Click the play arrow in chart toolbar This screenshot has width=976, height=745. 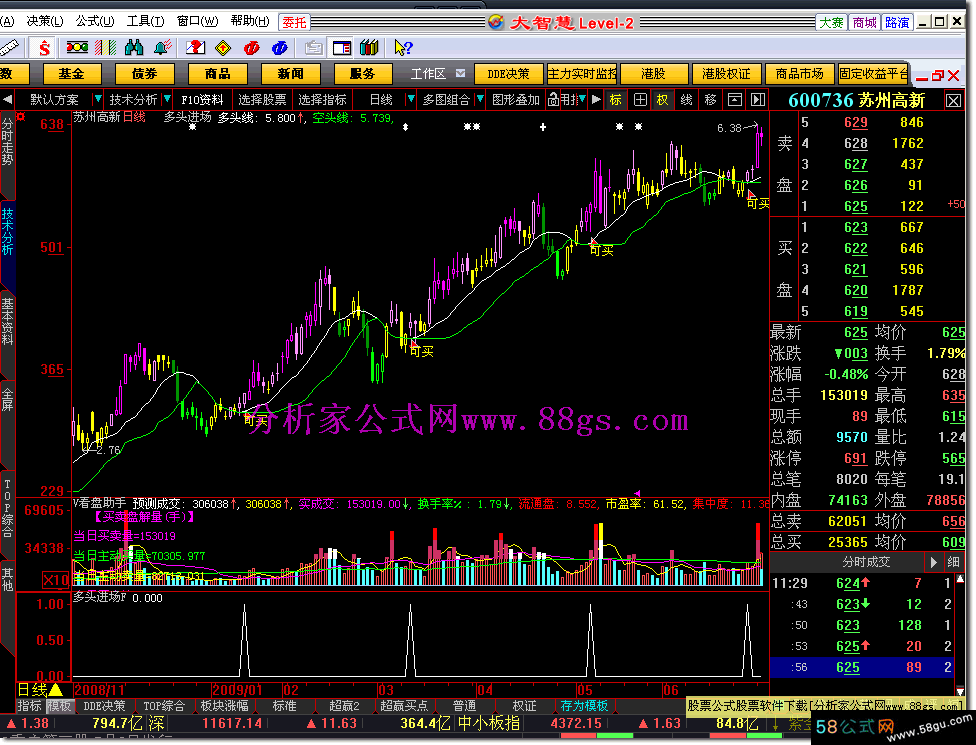(596, 99)
